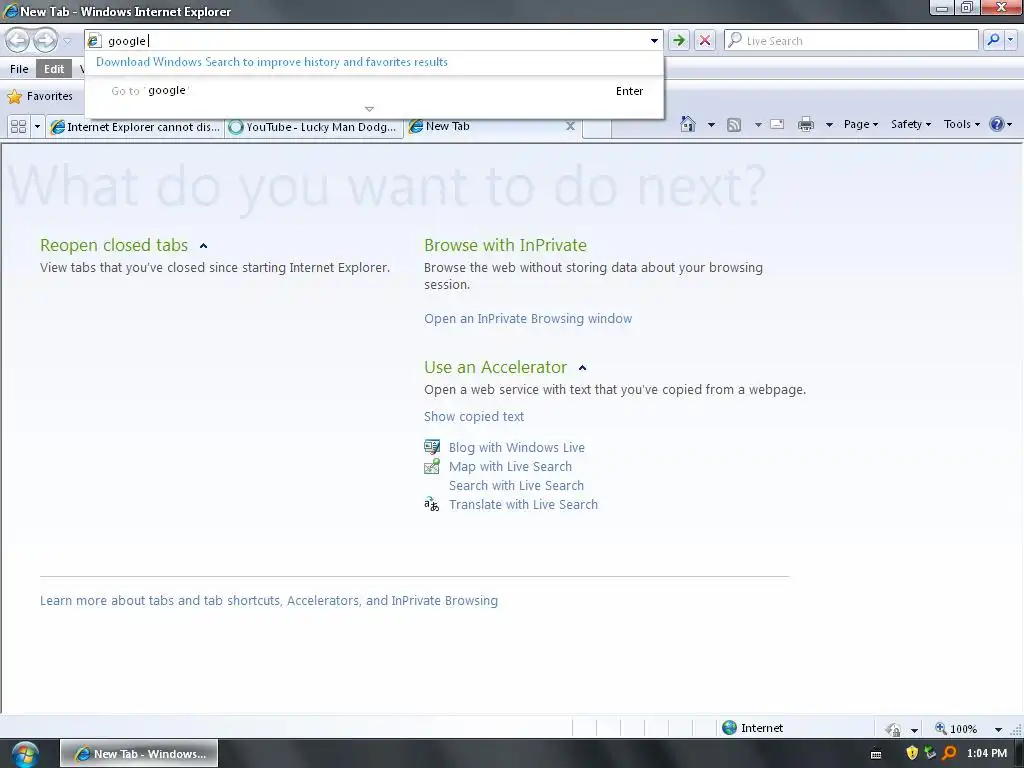Switch to YouTube Lucky Man Dodg tab
Screen dimensions: 1024x768
tap(314, 127)
